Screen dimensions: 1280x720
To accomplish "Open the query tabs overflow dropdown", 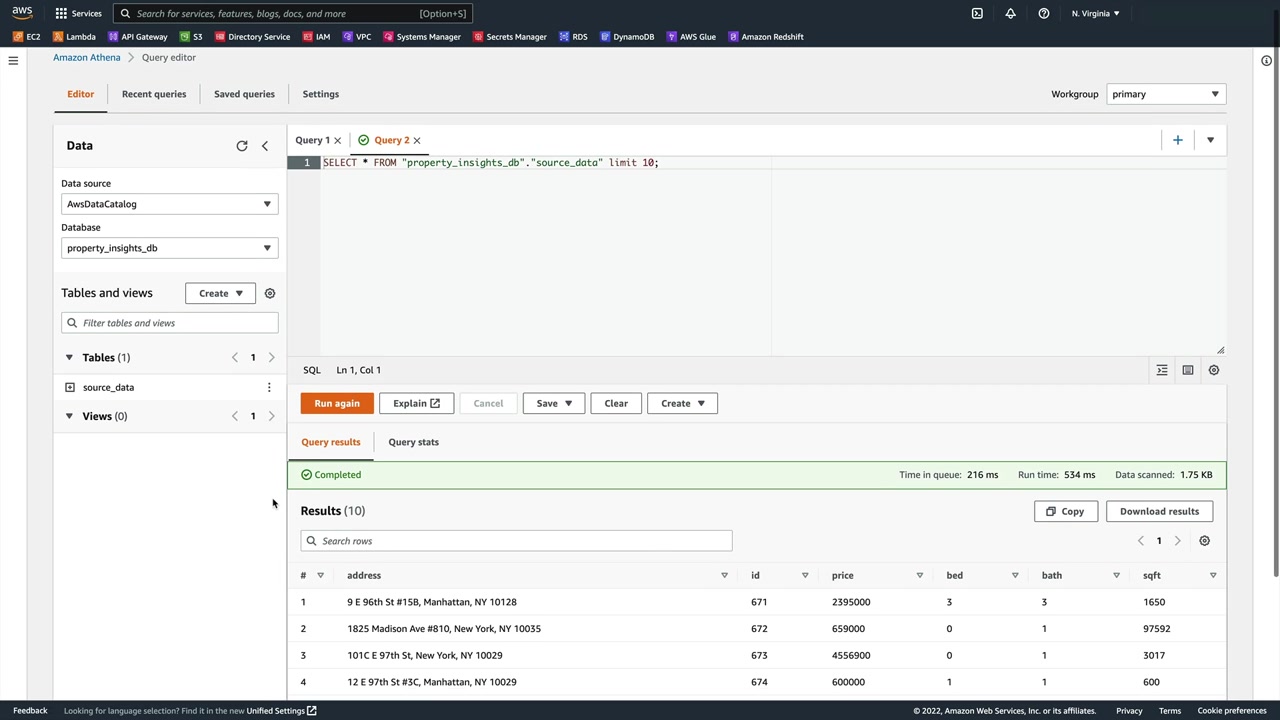I will tap(1210, 140).
